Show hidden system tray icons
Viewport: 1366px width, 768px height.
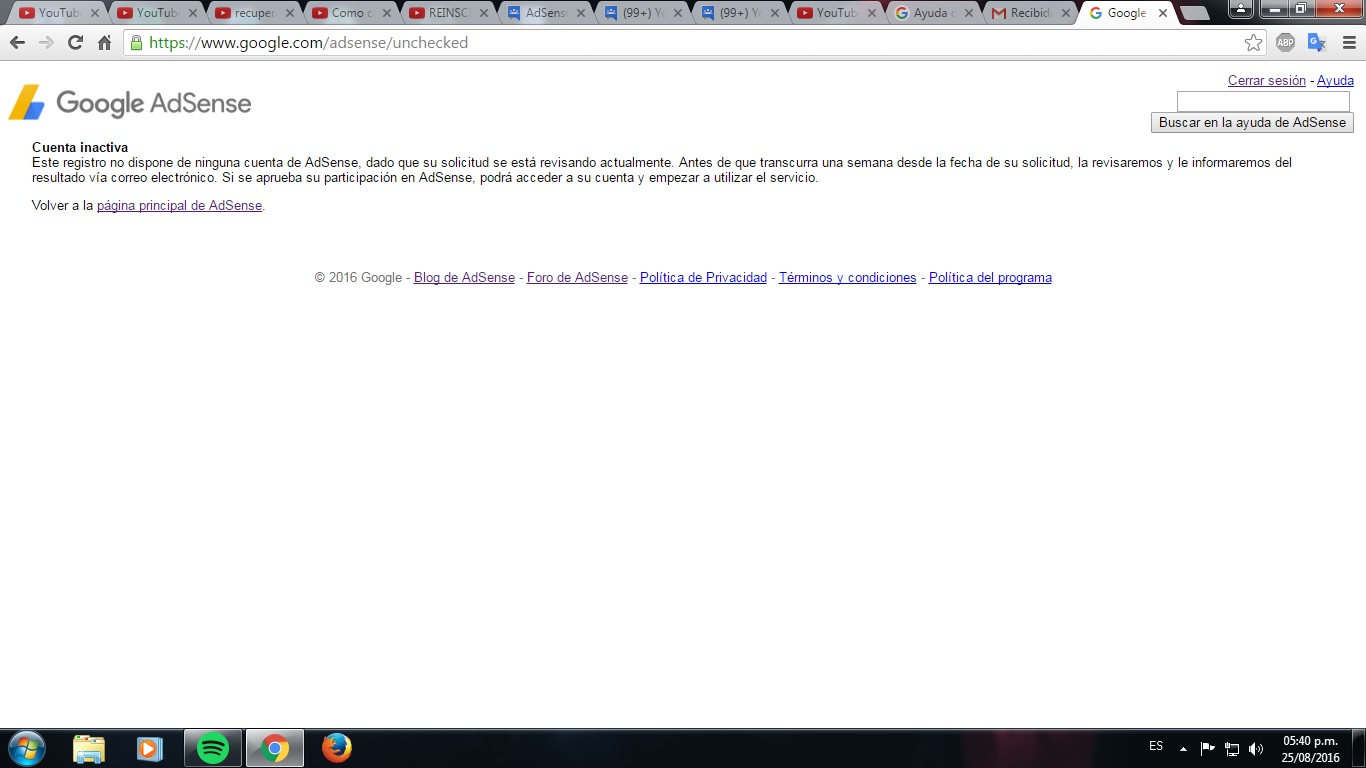(1183, 748)
